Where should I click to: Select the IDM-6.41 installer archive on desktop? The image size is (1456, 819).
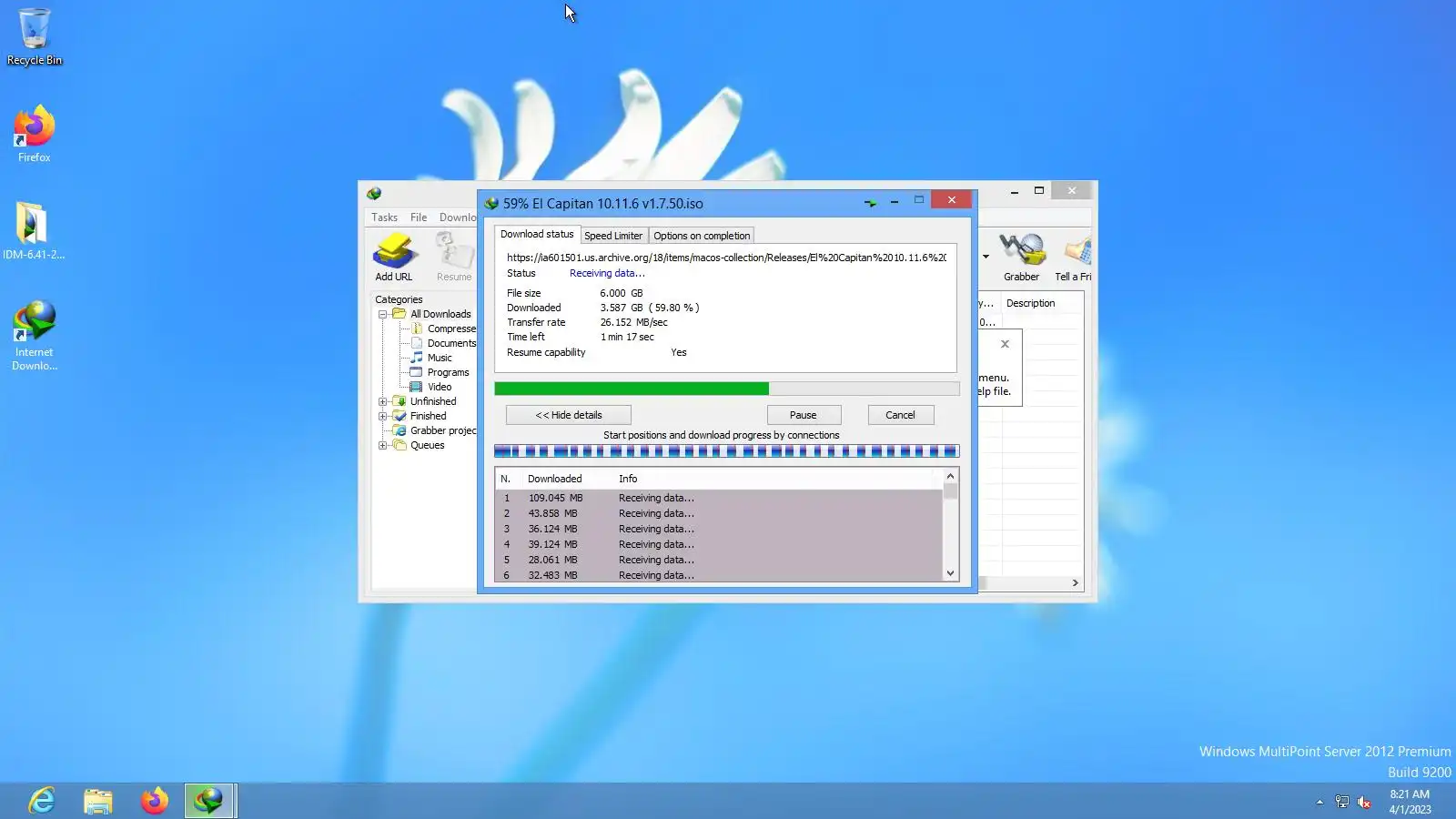pos(33,231)
